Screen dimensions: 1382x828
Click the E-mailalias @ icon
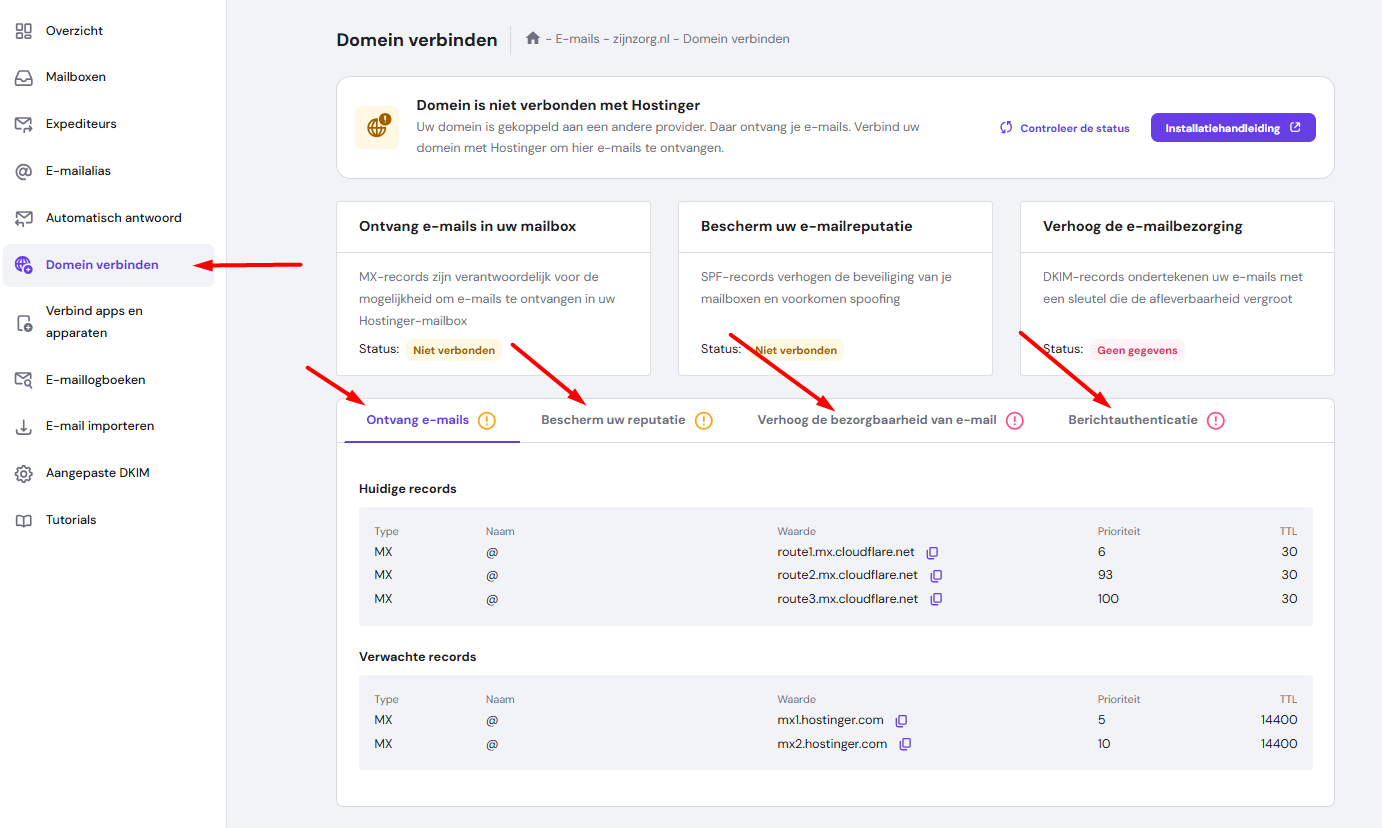22,170
